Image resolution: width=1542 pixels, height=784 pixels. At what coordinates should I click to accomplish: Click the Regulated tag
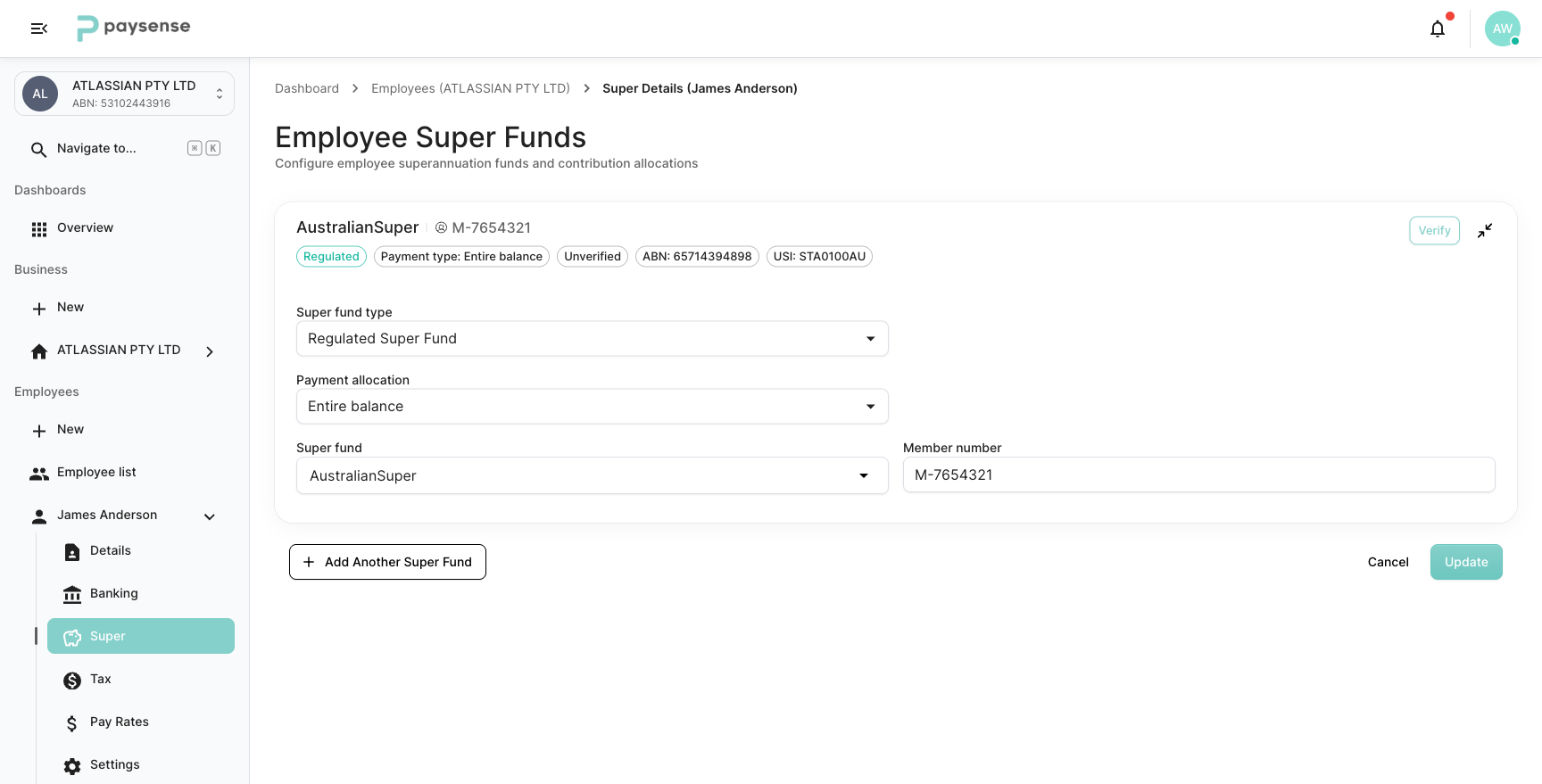pyautogui.click(x=331, y=257)
